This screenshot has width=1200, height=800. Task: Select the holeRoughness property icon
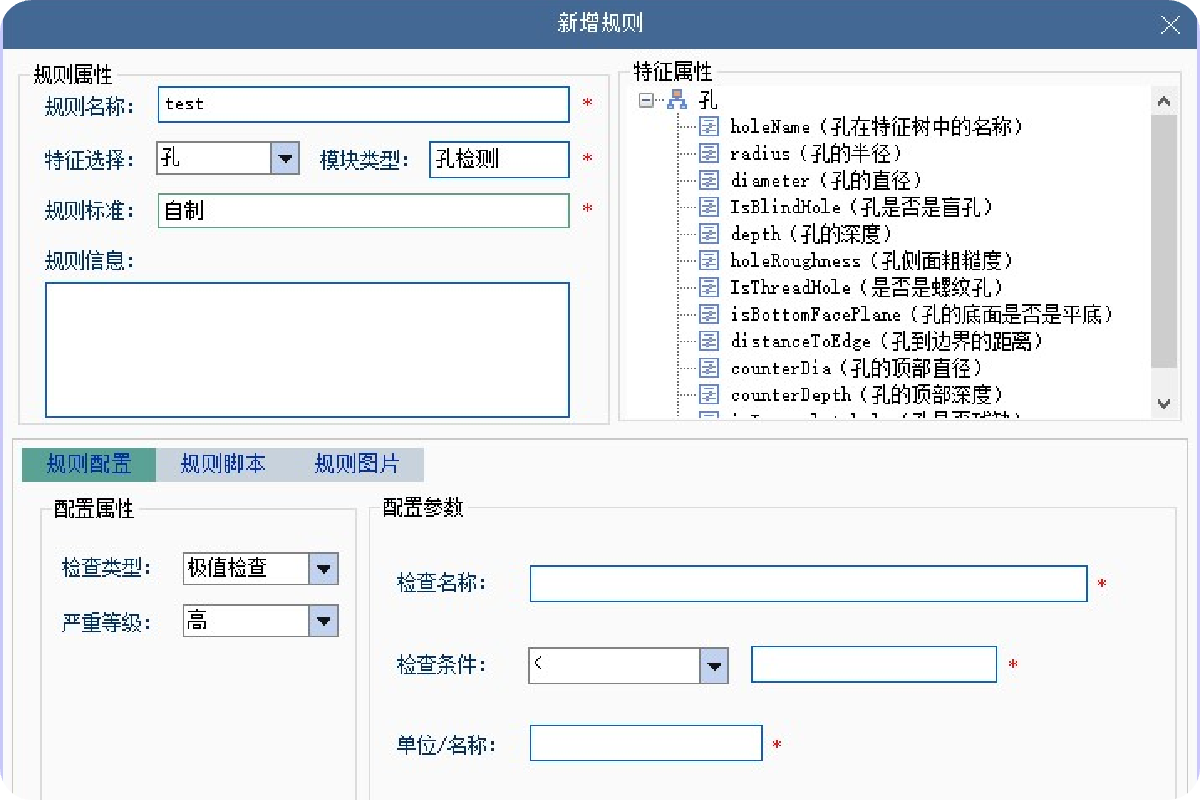[x=708, y=261]
